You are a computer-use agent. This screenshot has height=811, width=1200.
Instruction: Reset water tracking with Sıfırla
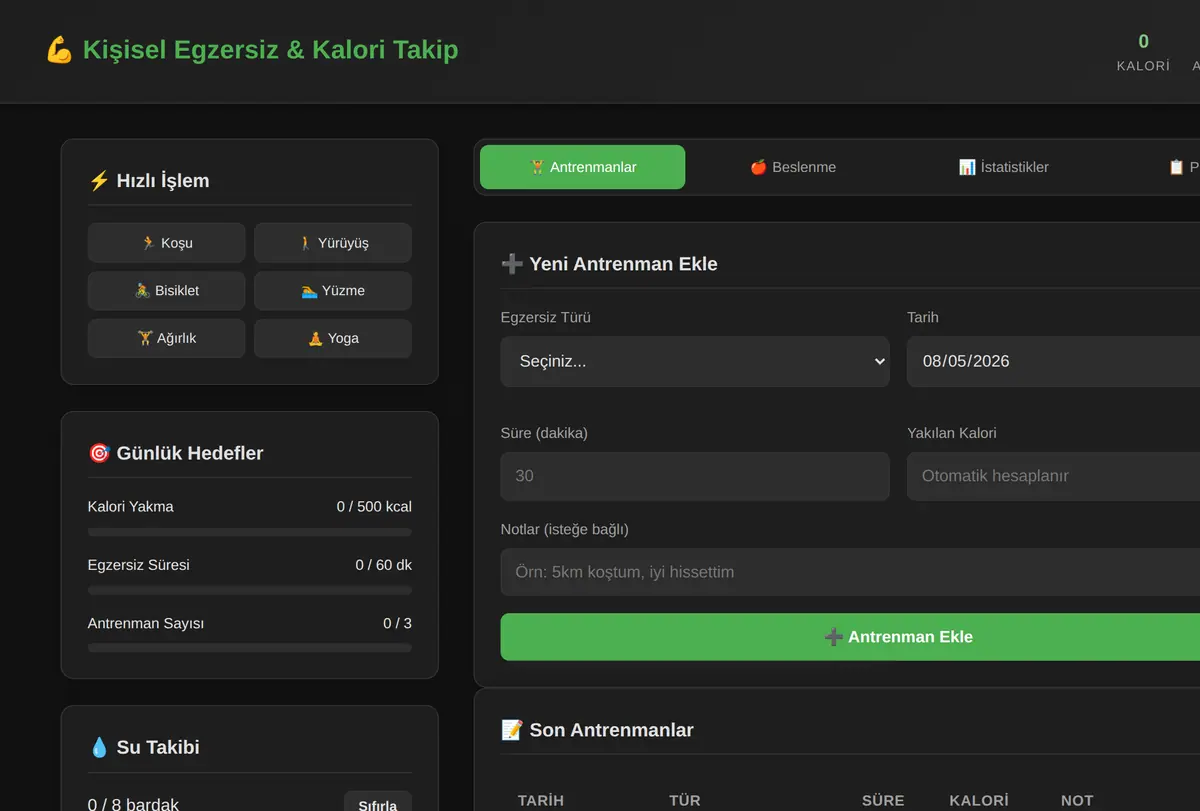coord(378,803)
